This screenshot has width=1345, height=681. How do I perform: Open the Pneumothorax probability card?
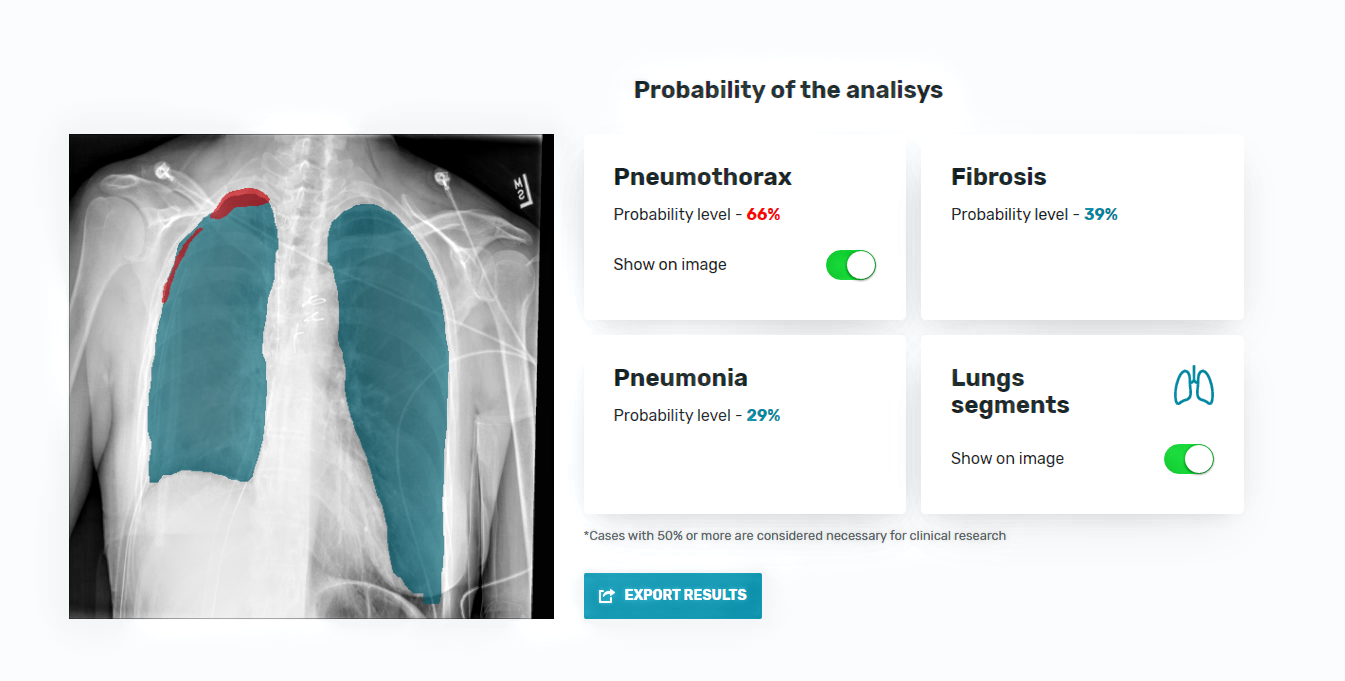744,227
